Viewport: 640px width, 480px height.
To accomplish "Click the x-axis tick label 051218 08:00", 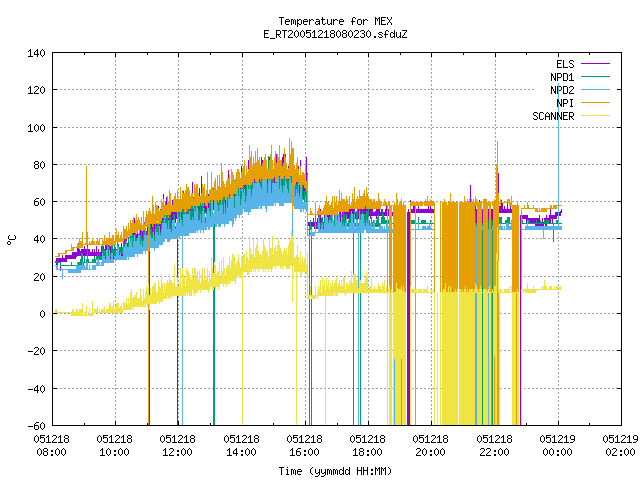I will [51, 446].
